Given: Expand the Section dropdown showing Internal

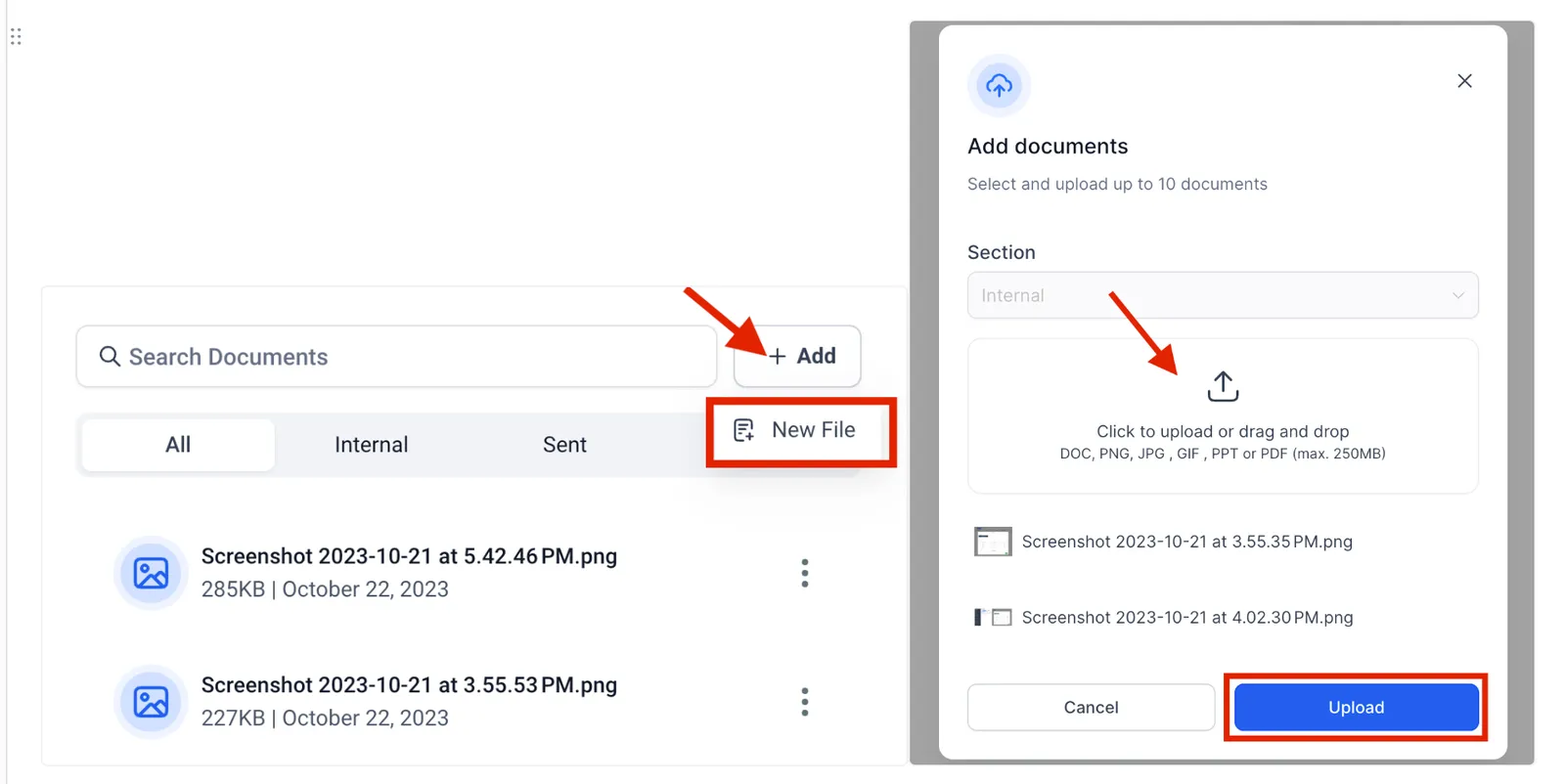Looking at the screenshot, I should [x=1223, y=295].
